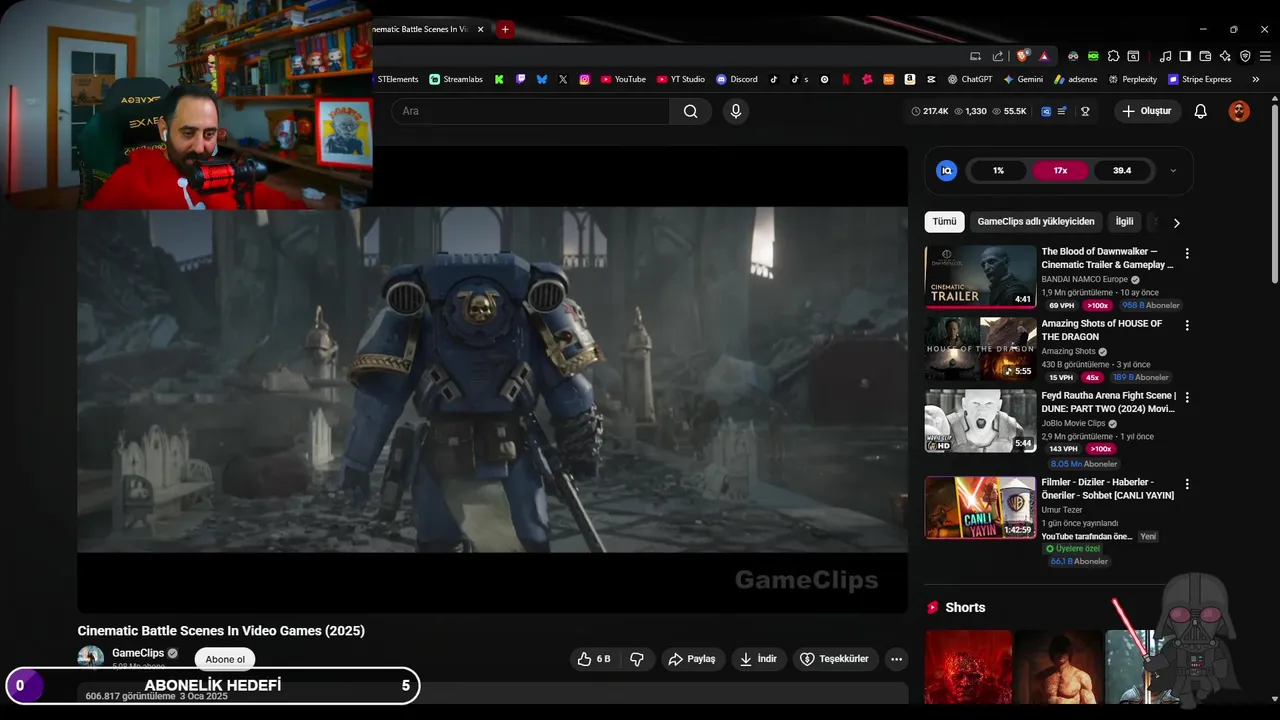Click the Paylaş share button

(x=691, y=659)
